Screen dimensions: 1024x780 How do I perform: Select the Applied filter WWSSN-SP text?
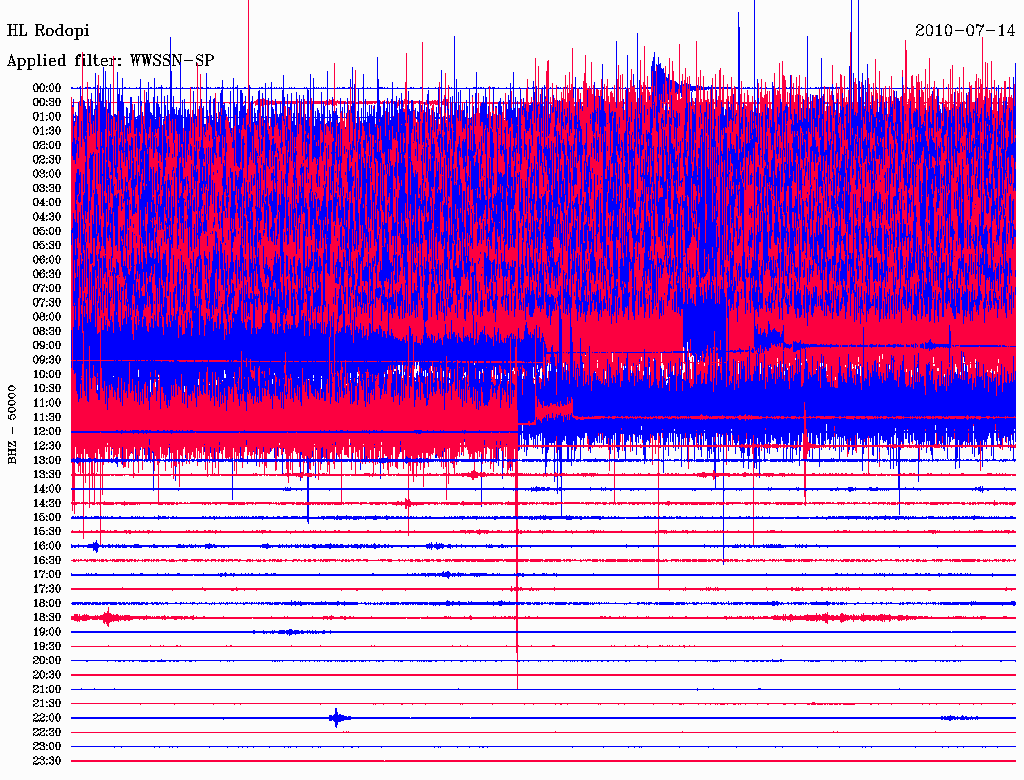(x=110, y=61)
